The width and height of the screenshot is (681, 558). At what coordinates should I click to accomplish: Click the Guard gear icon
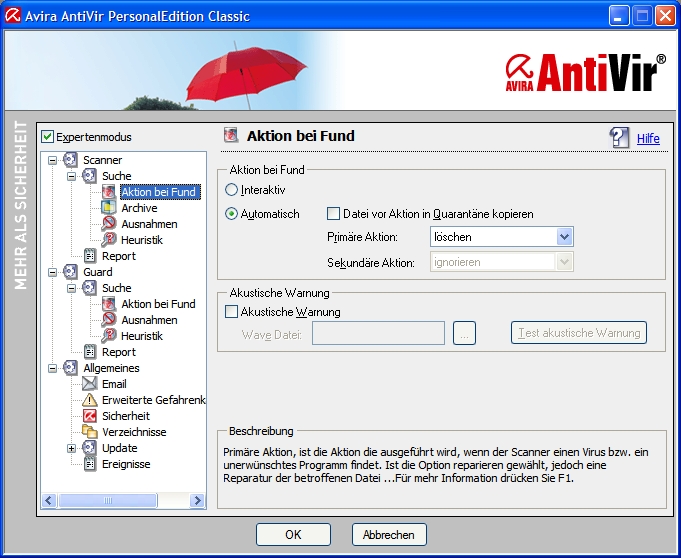pos(70,272)
